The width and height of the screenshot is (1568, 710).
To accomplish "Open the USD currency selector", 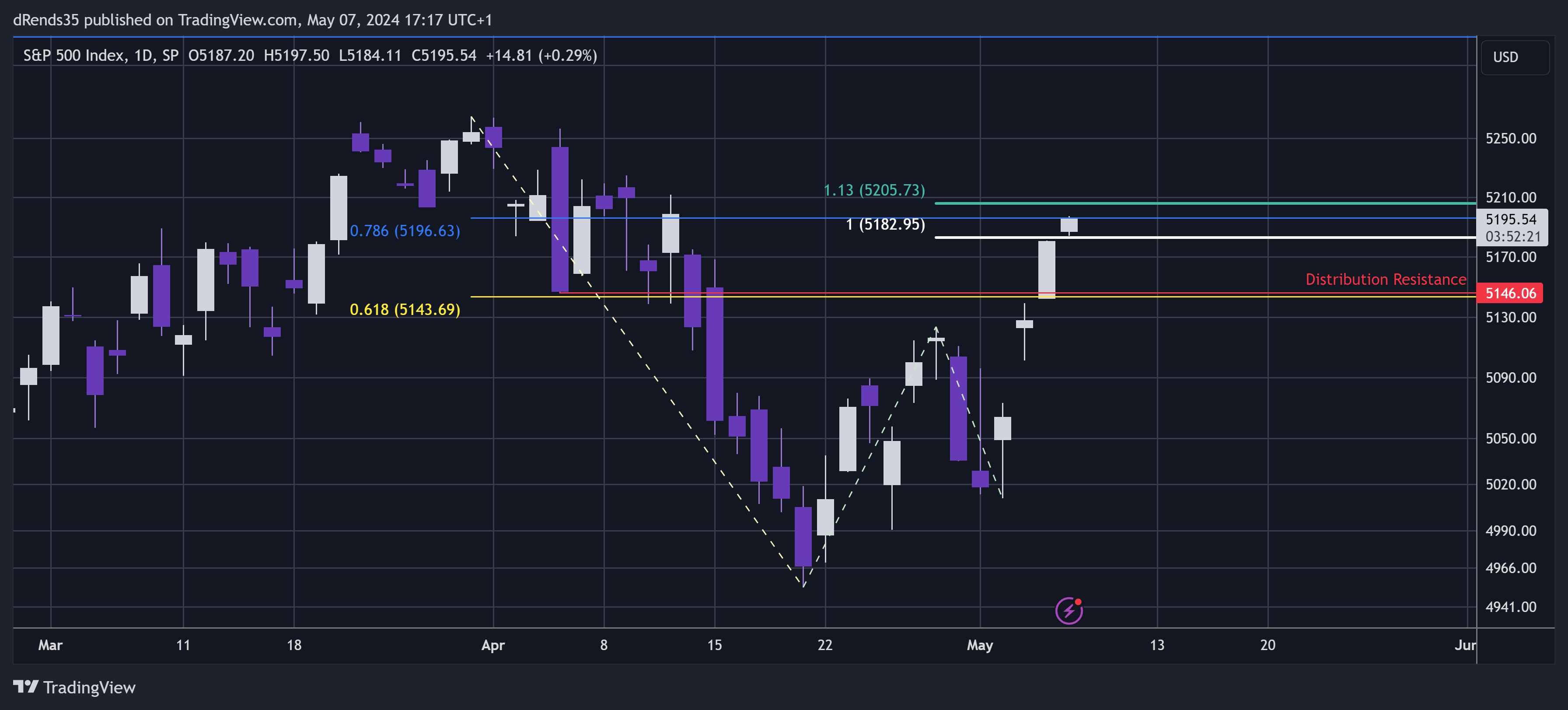I will (x=1515, y=57).
